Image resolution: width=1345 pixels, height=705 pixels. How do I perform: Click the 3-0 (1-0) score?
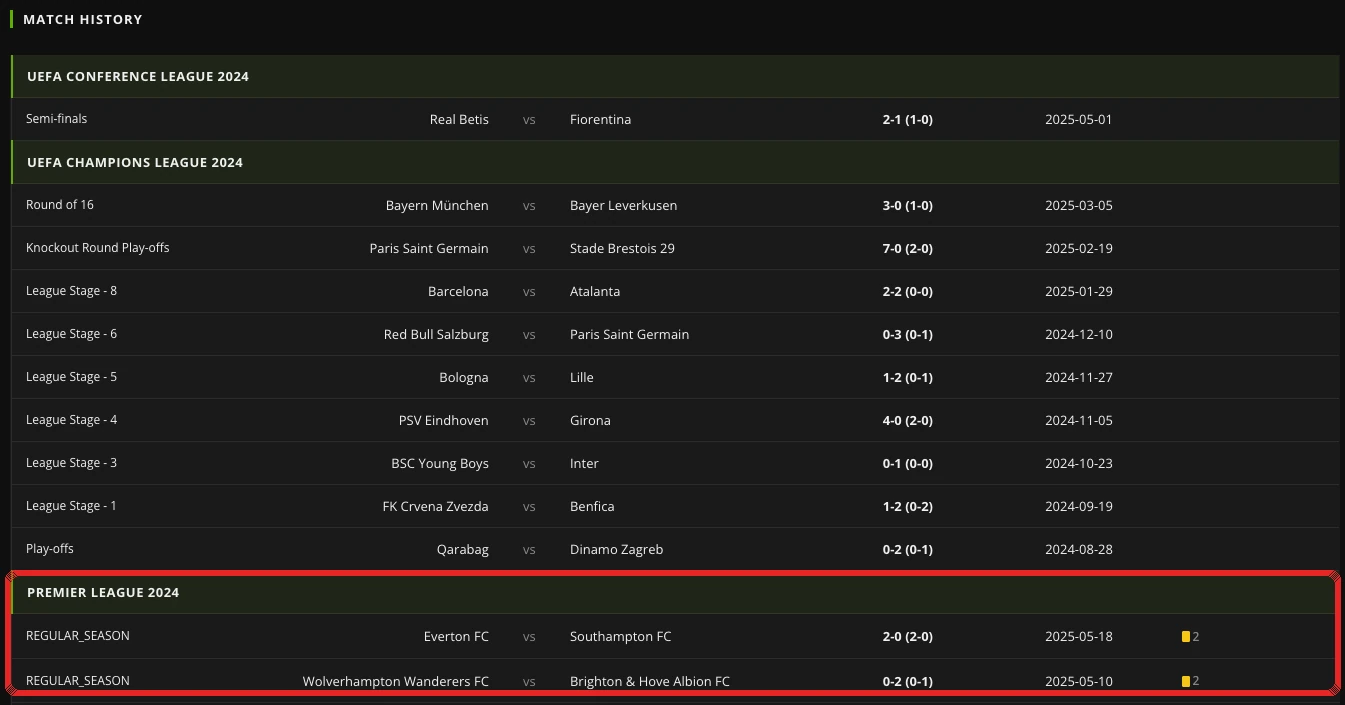pos(908,205)
